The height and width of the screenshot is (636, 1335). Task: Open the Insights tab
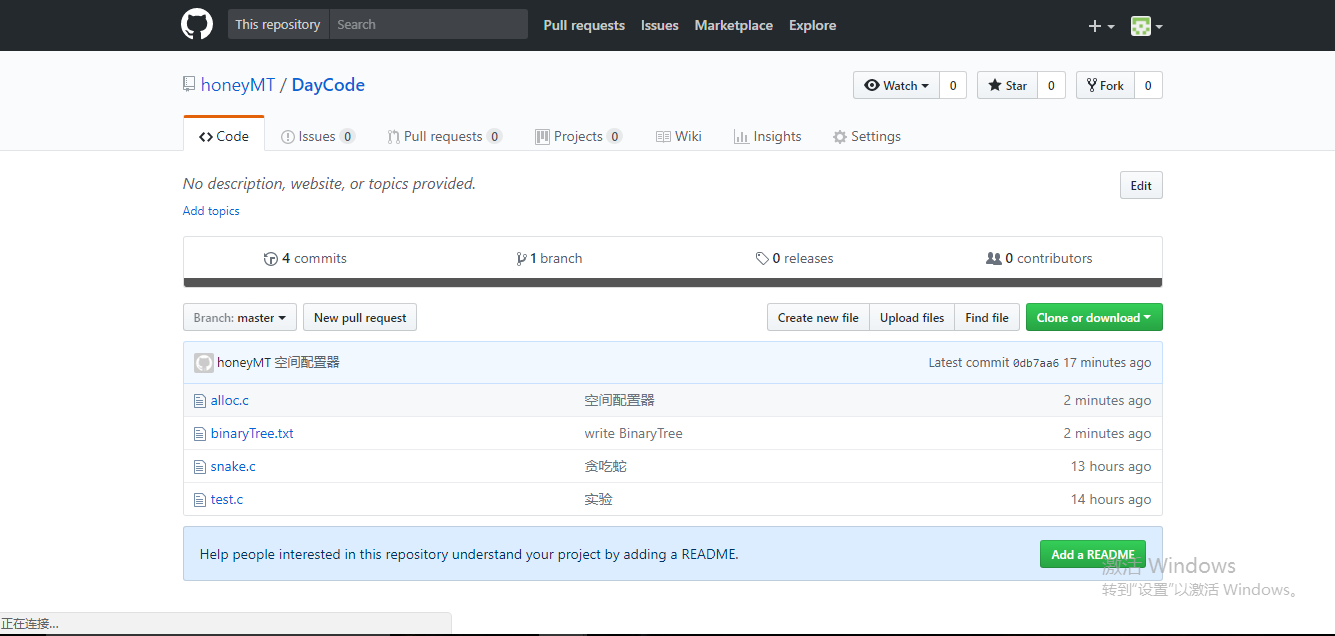768,137
